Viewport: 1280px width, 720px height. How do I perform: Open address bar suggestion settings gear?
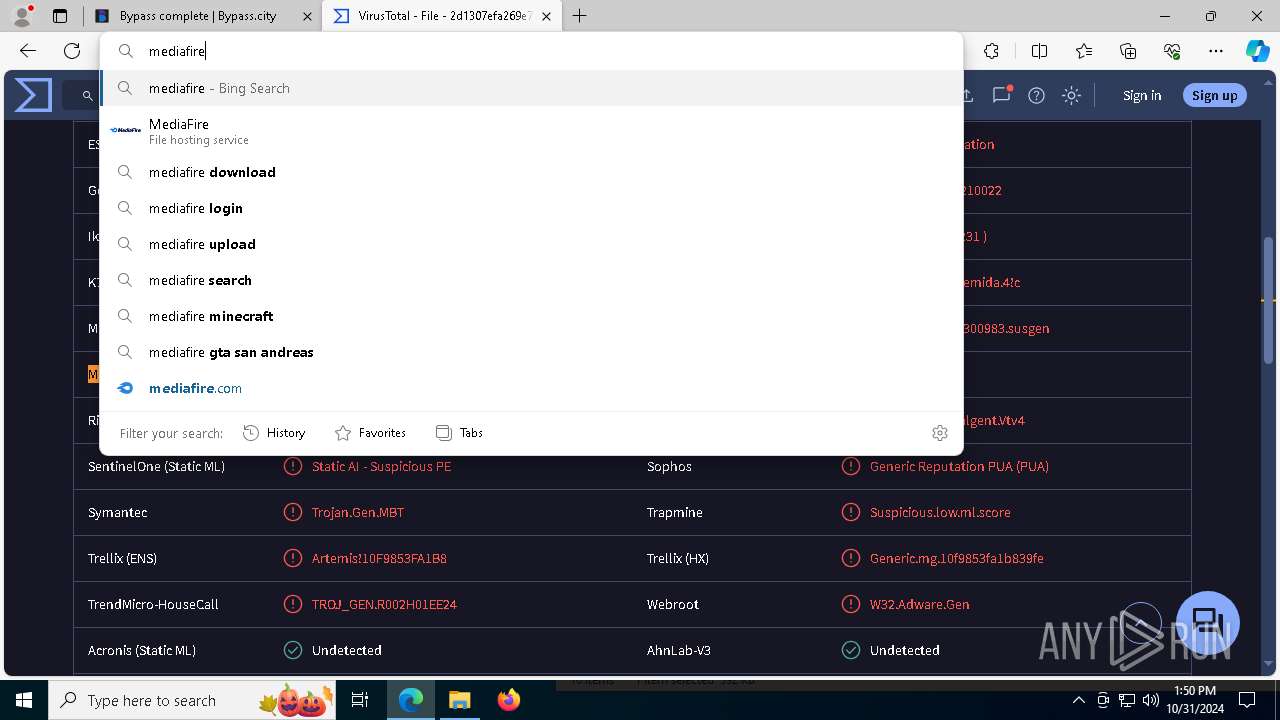click(x=940, y=433)
